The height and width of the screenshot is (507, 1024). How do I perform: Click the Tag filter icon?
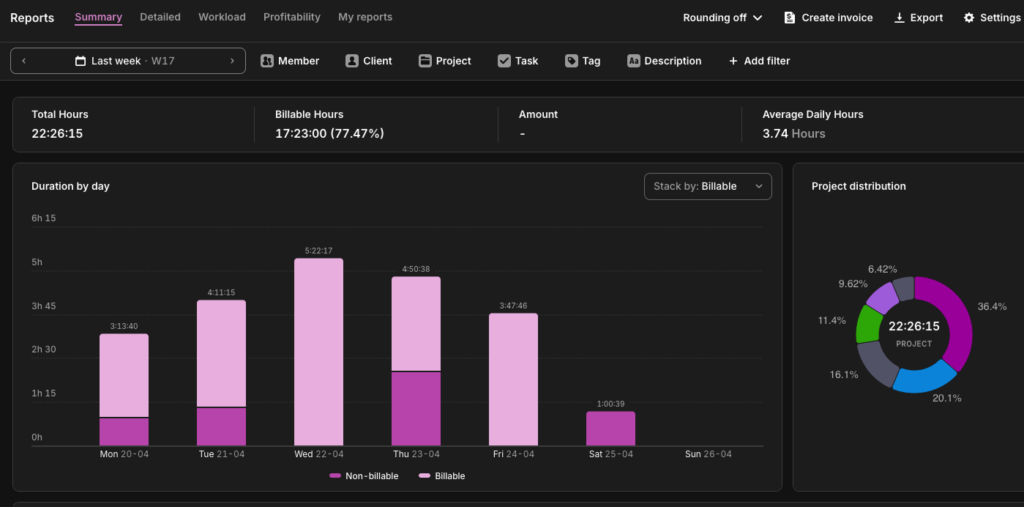[x=571, y=61]
